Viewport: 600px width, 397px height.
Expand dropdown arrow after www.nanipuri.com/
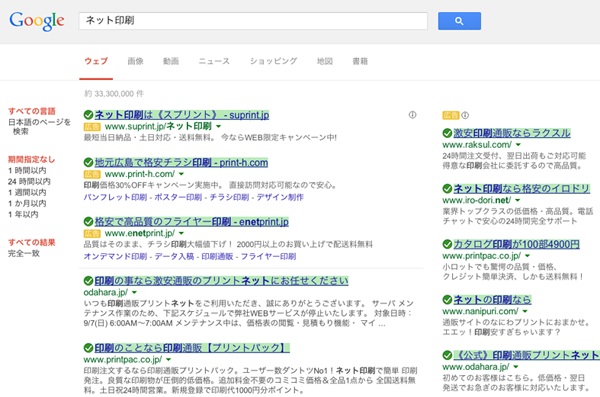[x=525, y=311]
